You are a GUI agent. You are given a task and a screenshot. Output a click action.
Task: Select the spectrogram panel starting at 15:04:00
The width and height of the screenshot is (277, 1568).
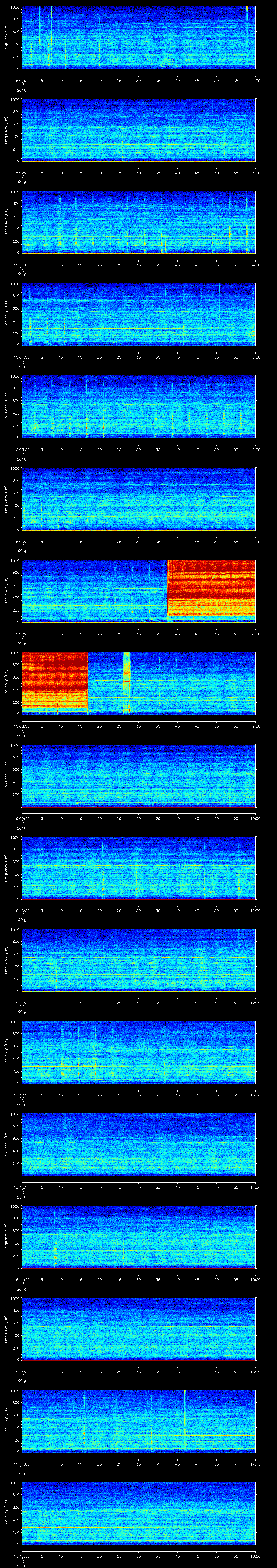(138, 314)
